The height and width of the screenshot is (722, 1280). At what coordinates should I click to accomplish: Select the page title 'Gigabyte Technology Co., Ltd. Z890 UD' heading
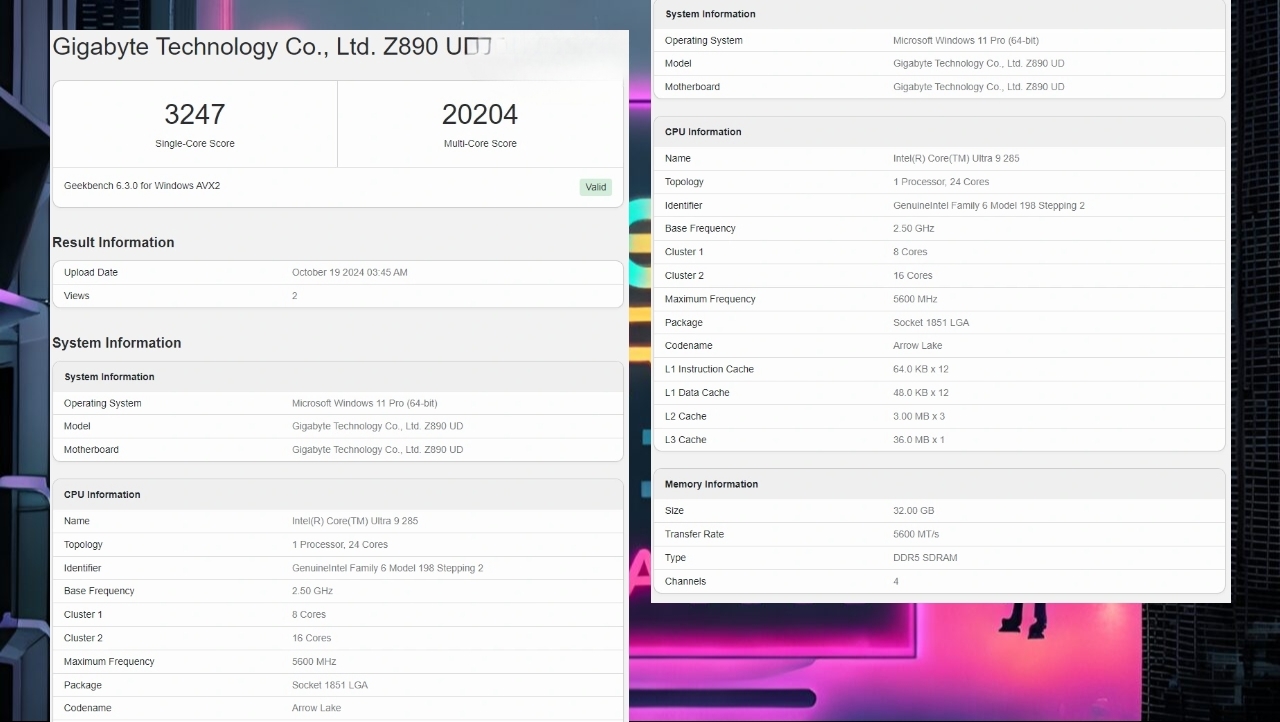click(272, 47)
